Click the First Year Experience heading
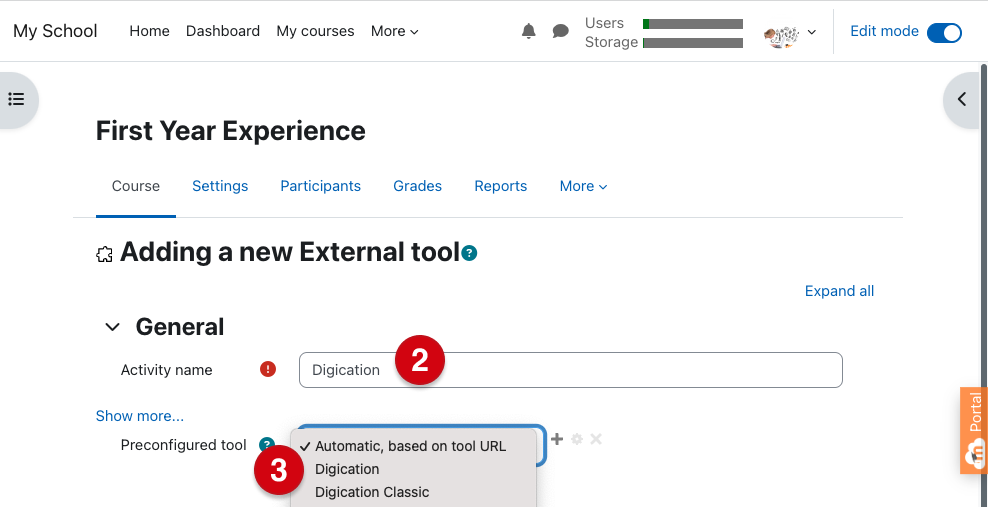Screen dimensions: 988x507 [x=231, y=131]
